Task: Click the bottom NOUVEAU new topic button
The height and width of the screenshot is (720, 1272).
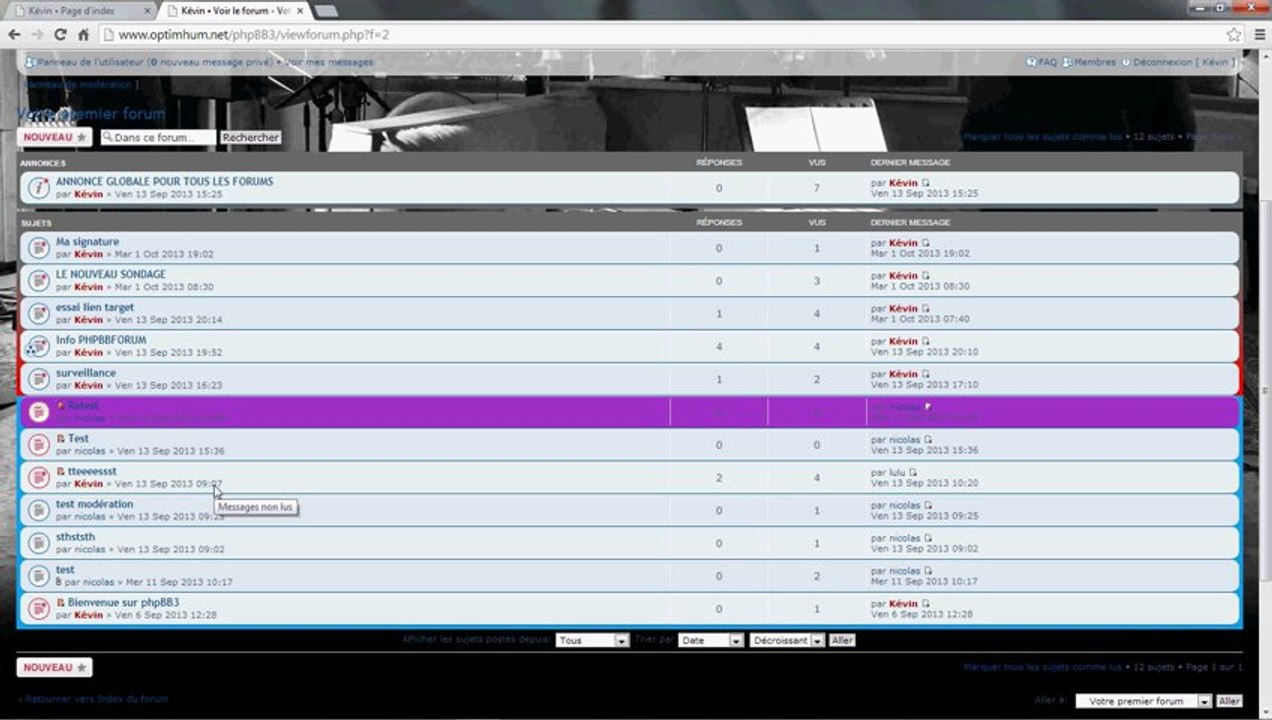Action: pos(54,667)
